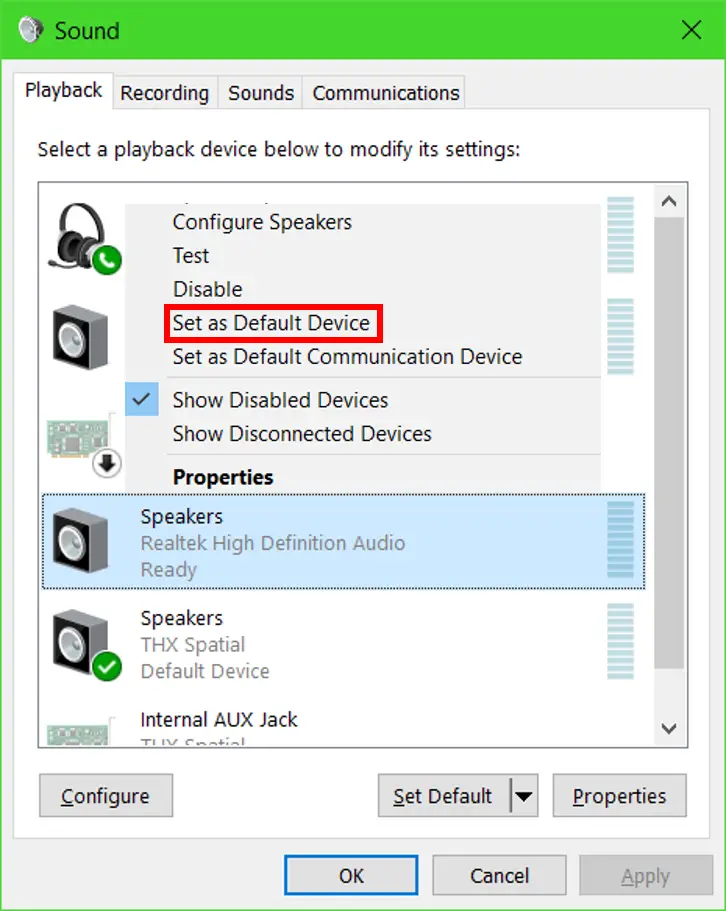
Task: Click the Properties button at bottom
Action: [619, 795]
